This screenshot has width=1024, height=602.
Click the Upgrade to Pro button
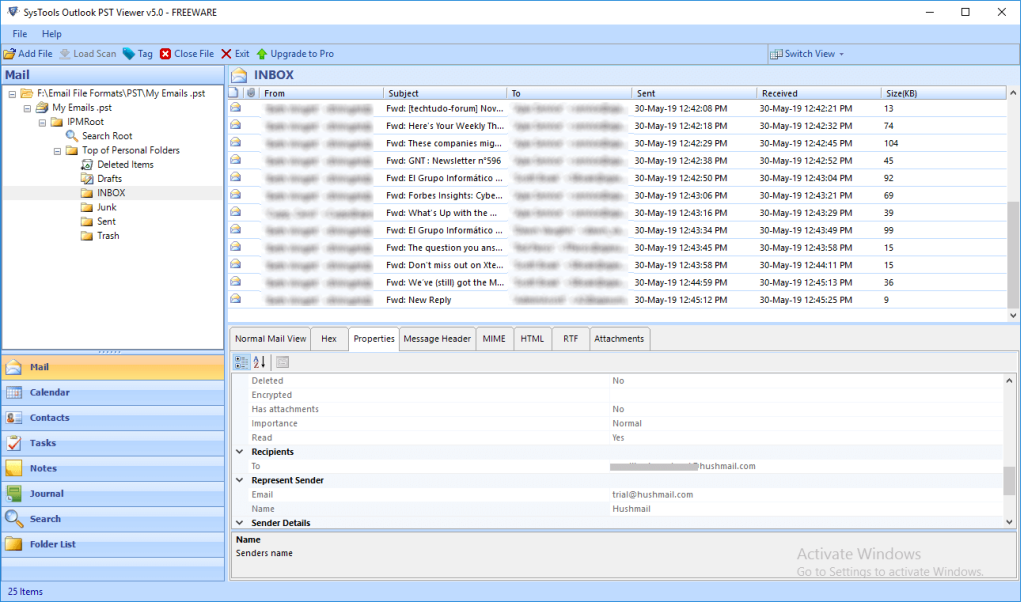pyautogui.click(x=295, y=54)
